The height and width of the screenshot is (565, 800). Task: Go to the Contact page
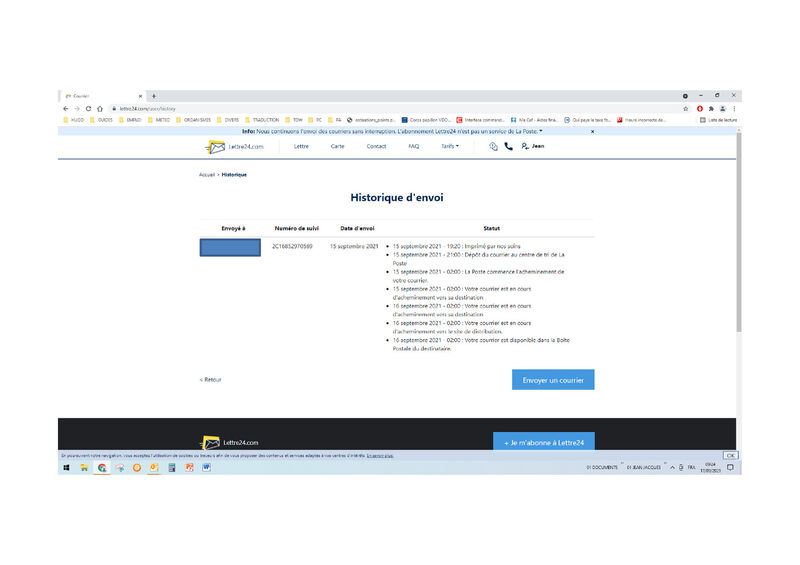coord(377,146)
